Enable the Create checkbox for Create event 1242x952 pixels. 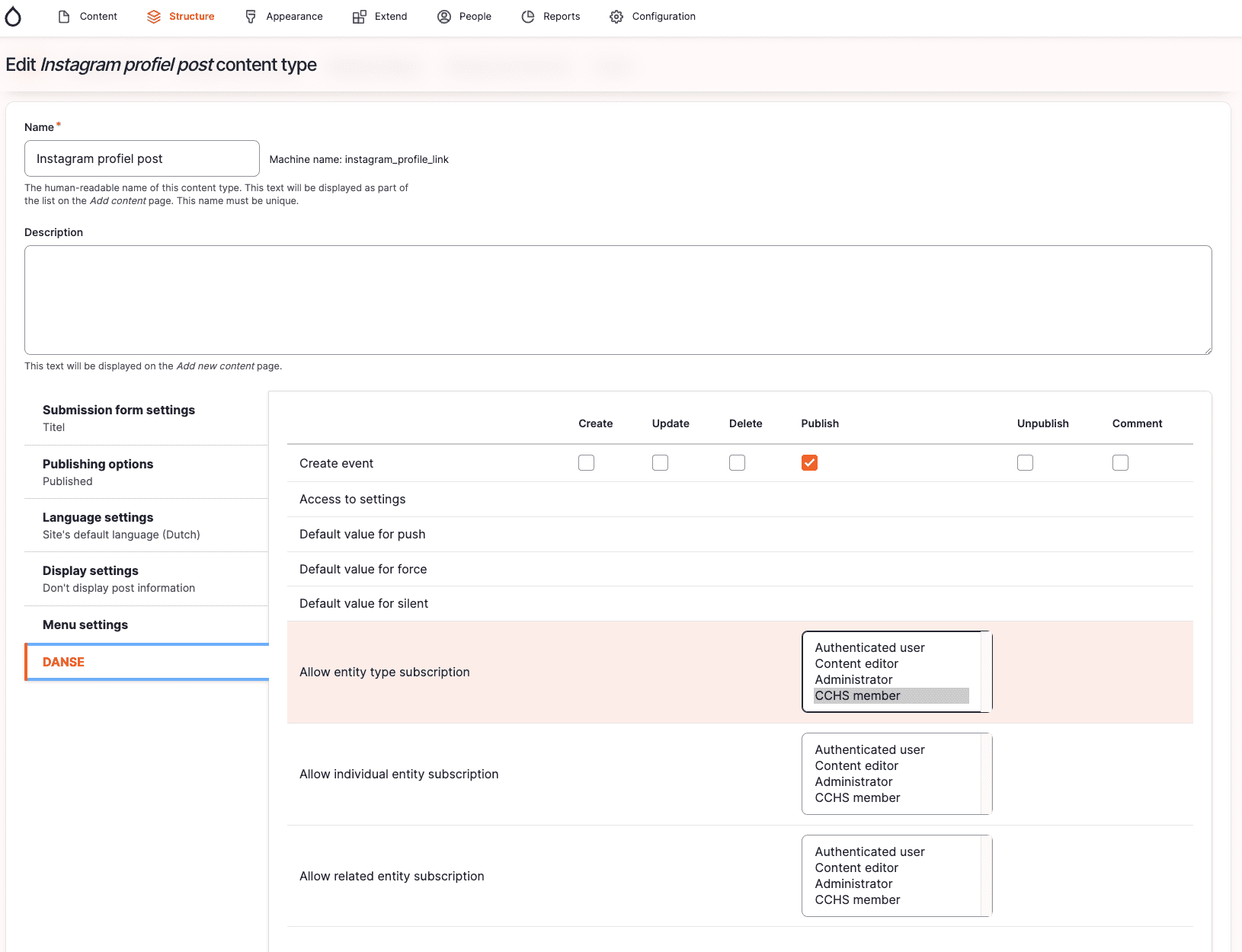586,463
